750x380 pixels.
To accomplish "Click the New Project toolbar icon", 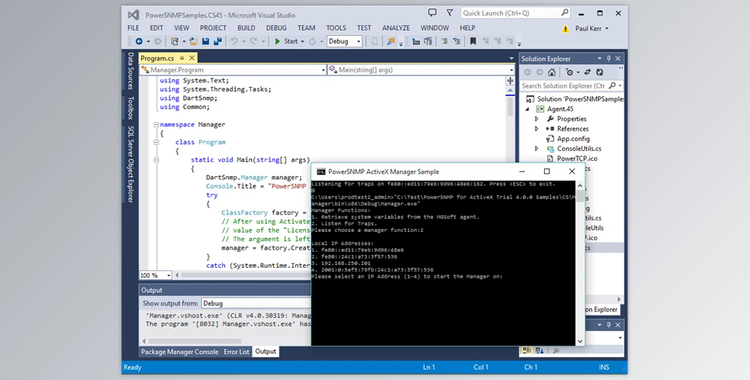I will point(175,42).
